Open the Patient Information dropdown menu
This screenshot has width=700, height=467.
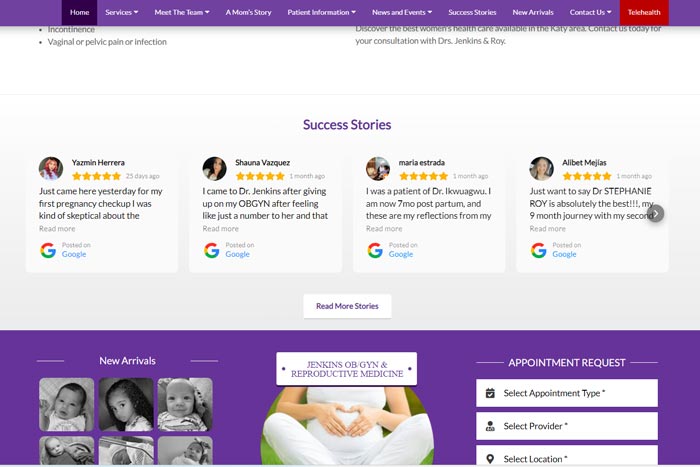click(321, 13)
